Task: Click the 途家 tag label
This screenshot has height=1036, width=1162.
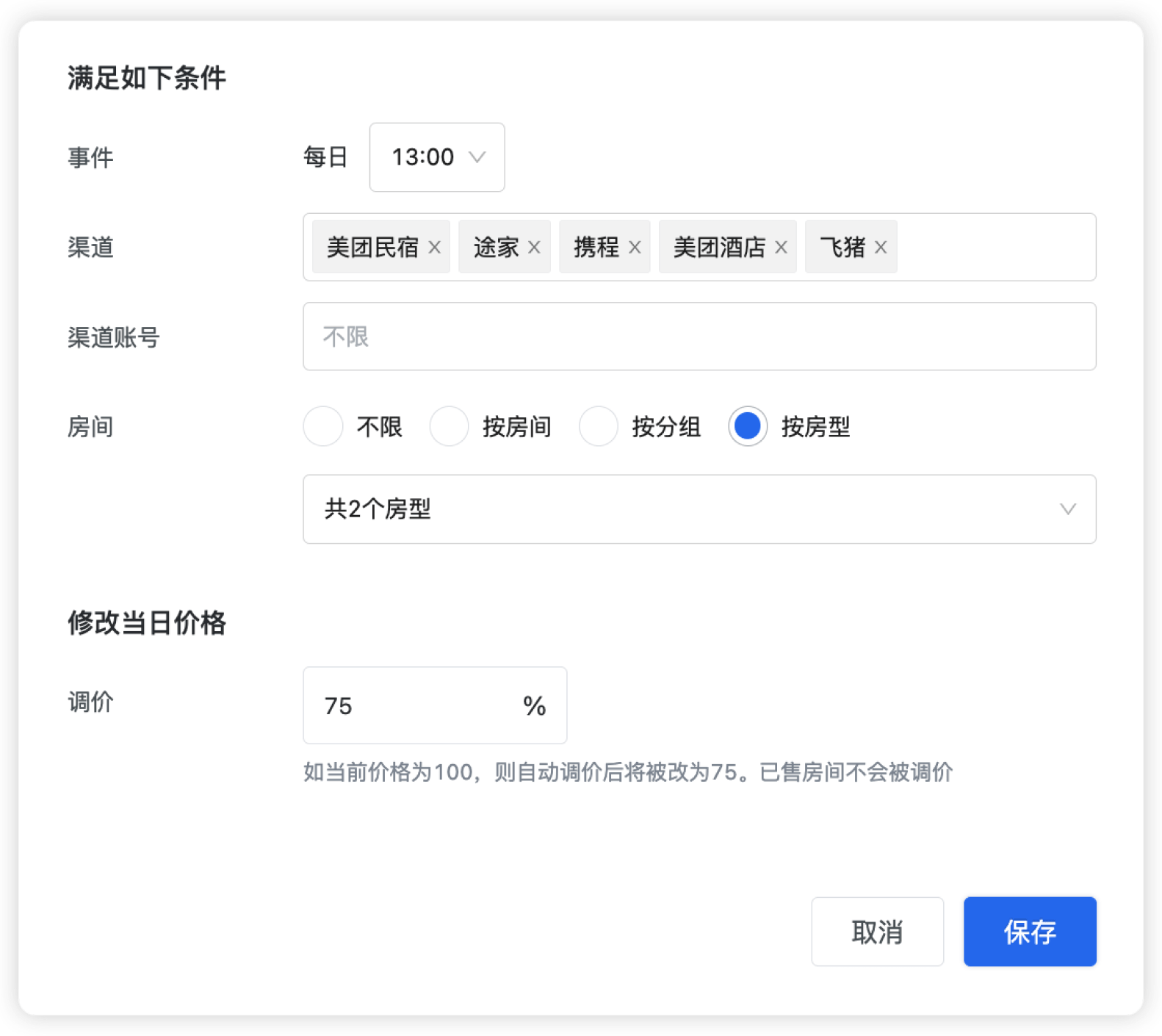Action: (x=497, y=248)
